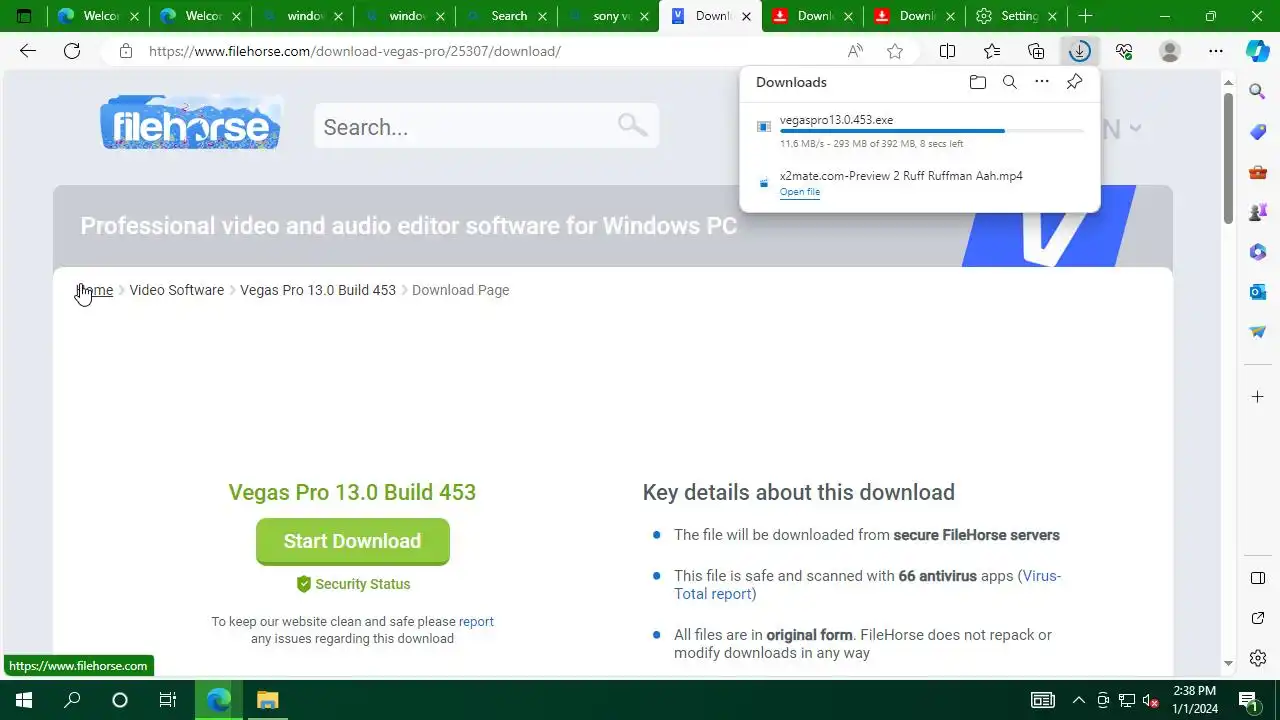
Task: Click the address bar URL
Action: click(355, 51)
